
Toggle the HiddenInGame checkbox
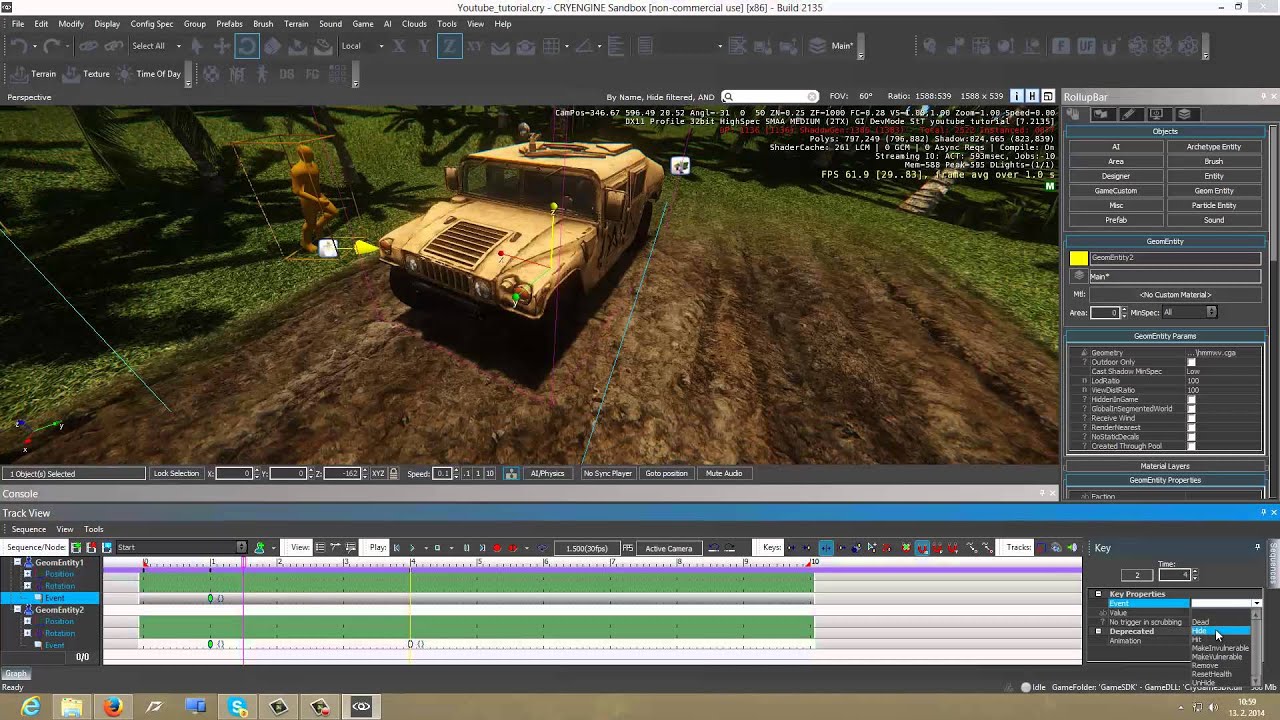click(1191, 400)
